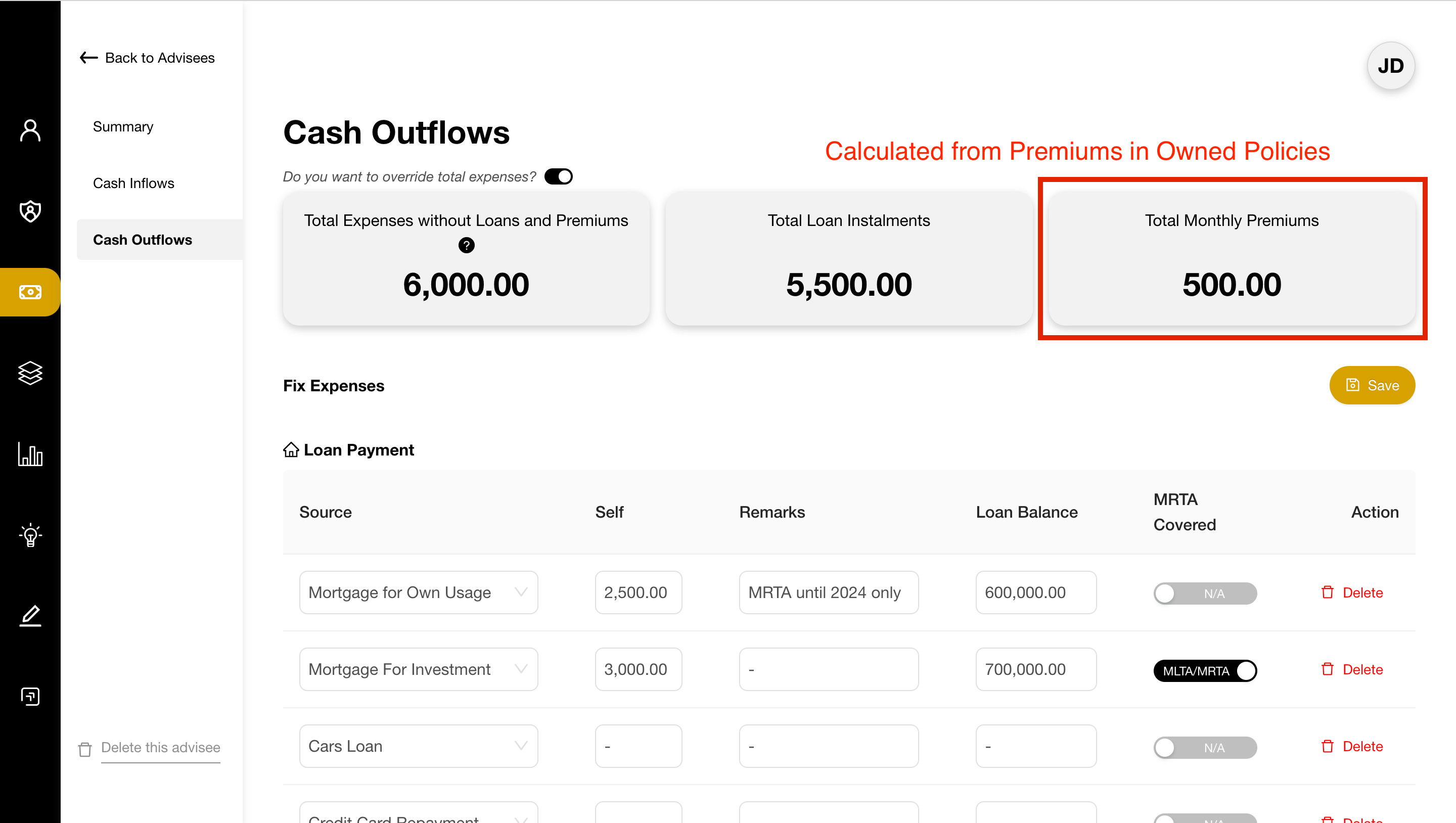Edit the 600,000.00 loan balance field
1456x823 pixels.
1035,592
